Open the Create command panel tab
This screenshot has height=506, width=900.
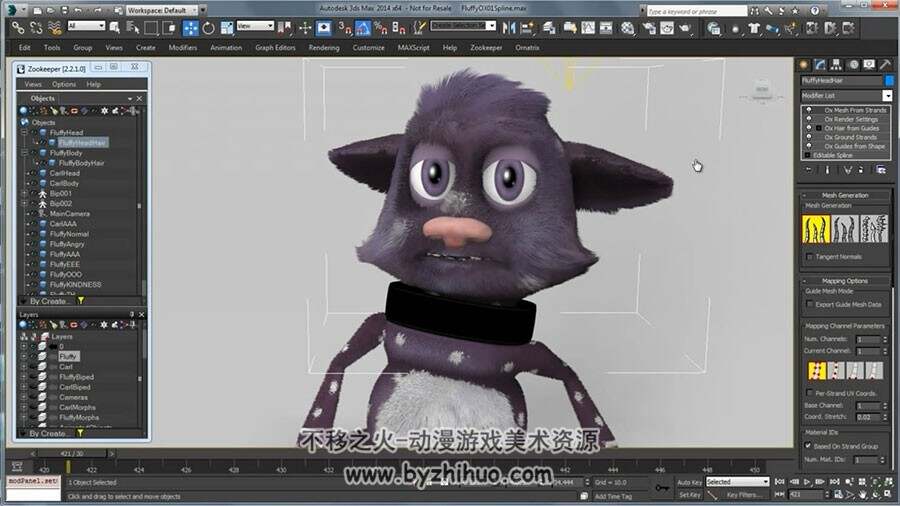click(x=804, y=64)
